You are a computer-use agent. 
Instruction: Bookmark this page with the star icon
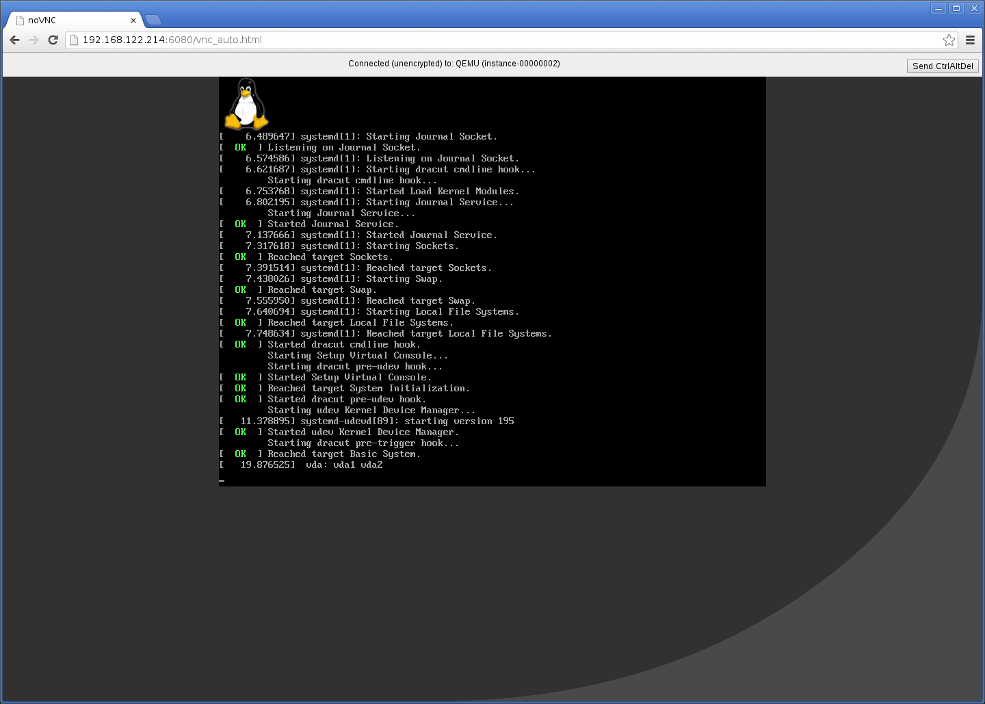coord(949,40)
